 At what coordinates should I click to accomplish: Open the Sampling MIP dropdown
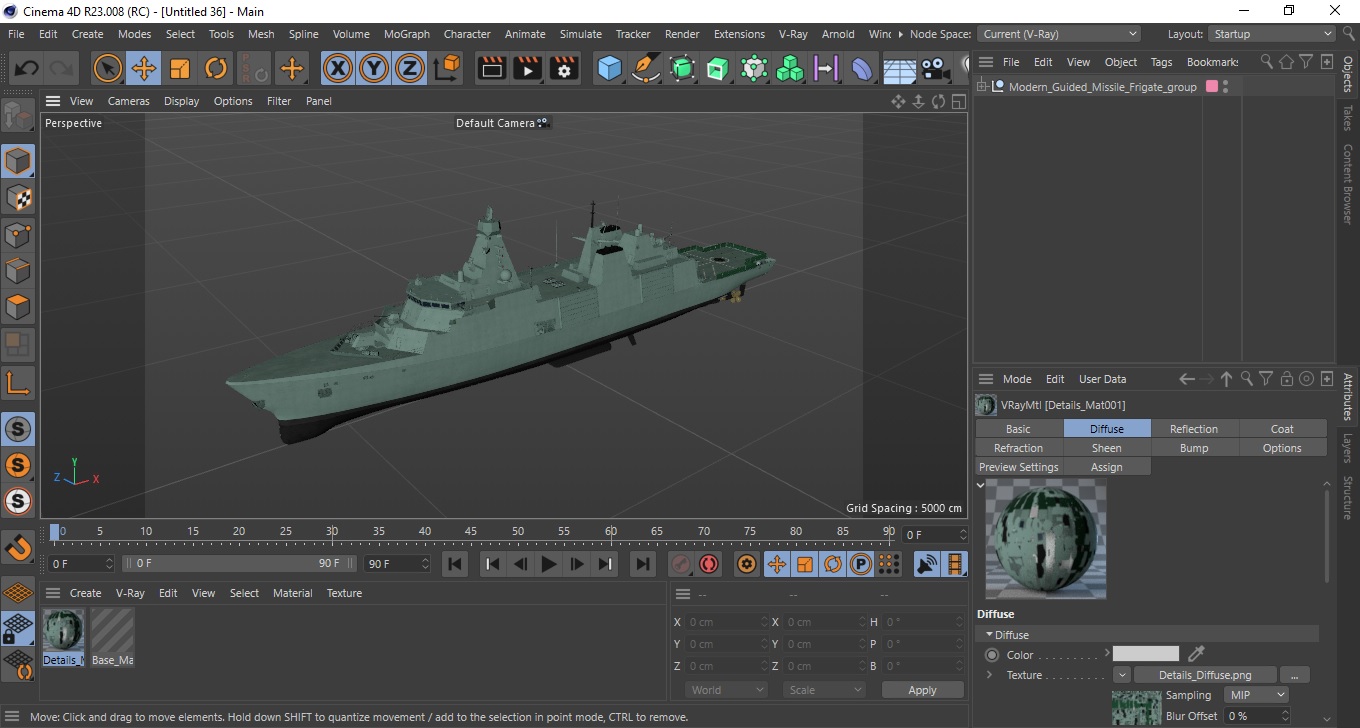1257,695
